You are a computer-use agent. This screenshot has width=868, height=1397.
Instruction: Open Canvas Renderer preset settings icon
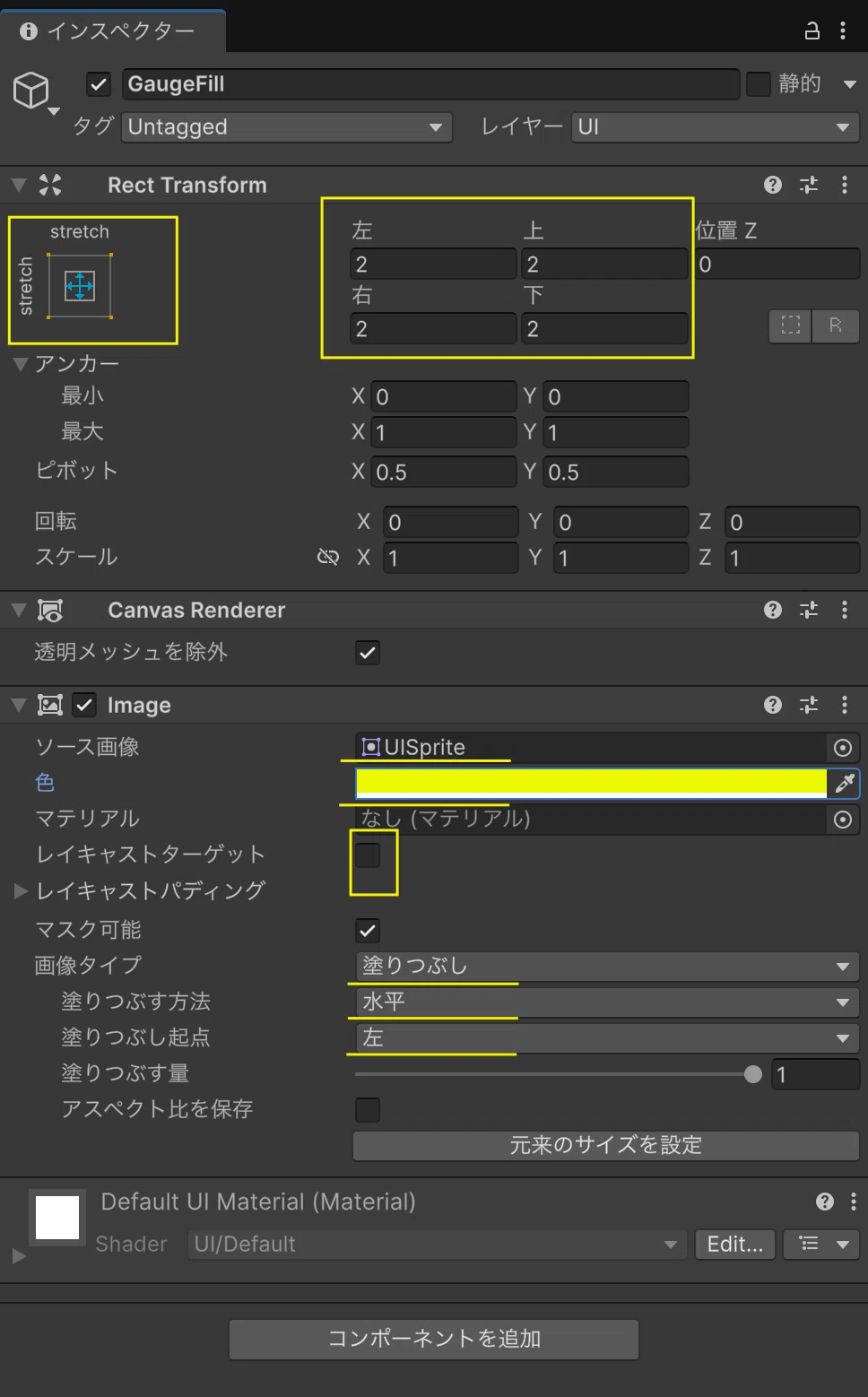pyautogui.click(x=809, y=610)
